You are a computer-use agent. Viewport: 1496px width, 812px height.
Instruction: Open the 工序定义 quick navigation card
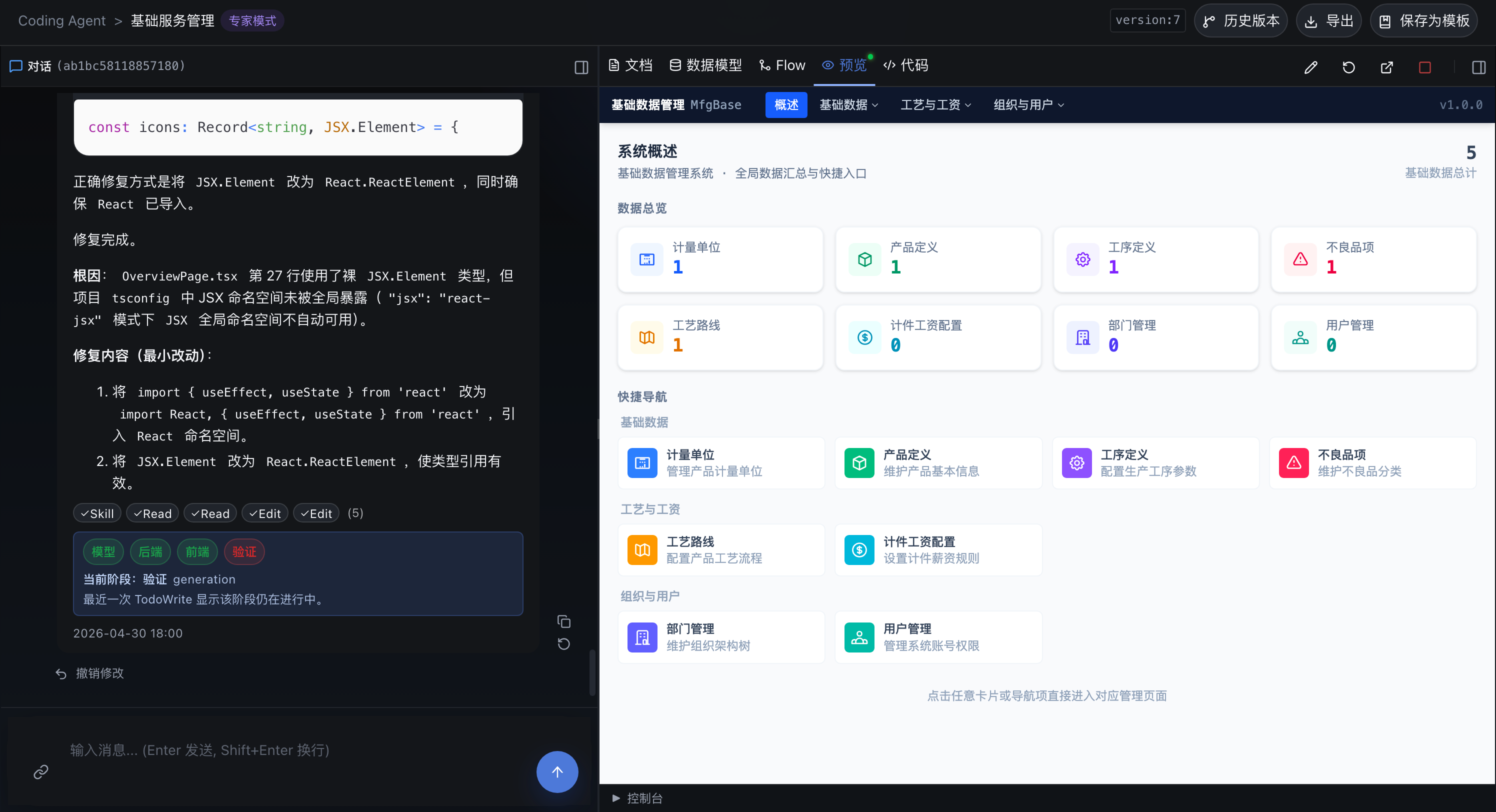[1155, 463]
